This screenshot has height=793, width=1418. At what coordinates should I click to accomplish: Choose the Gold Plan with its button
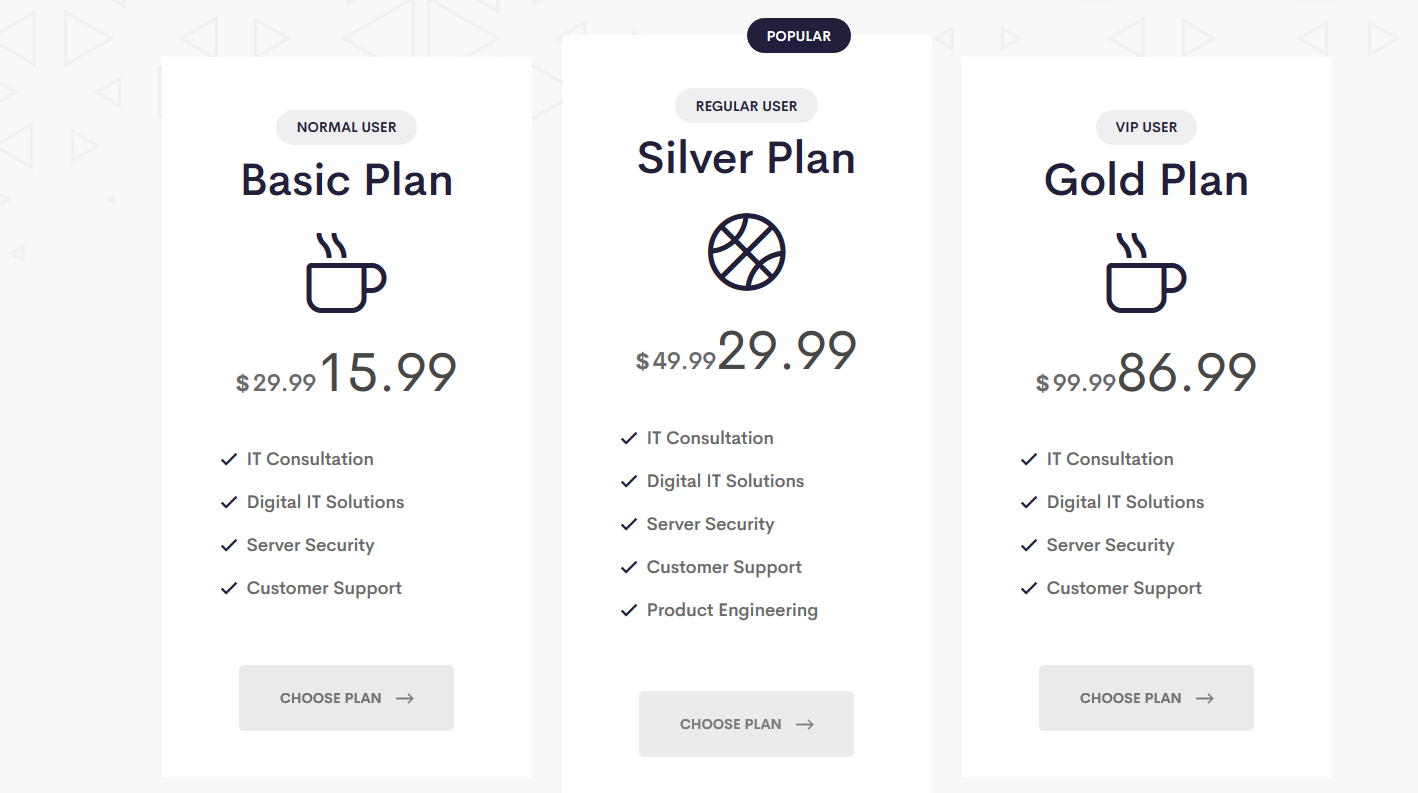(1146, 698)
